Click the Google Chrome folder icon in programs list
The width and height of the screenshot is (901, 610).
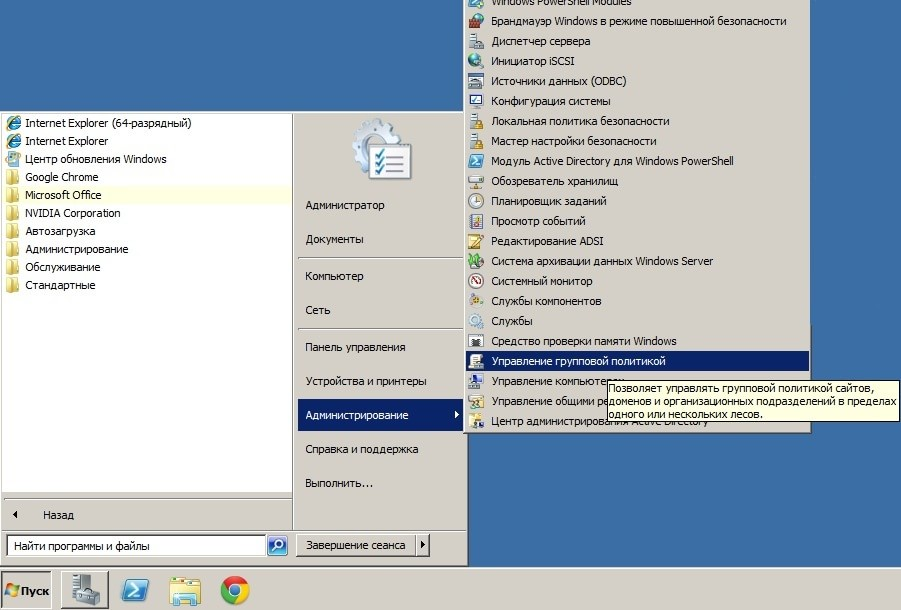click(x=13, y=177)
